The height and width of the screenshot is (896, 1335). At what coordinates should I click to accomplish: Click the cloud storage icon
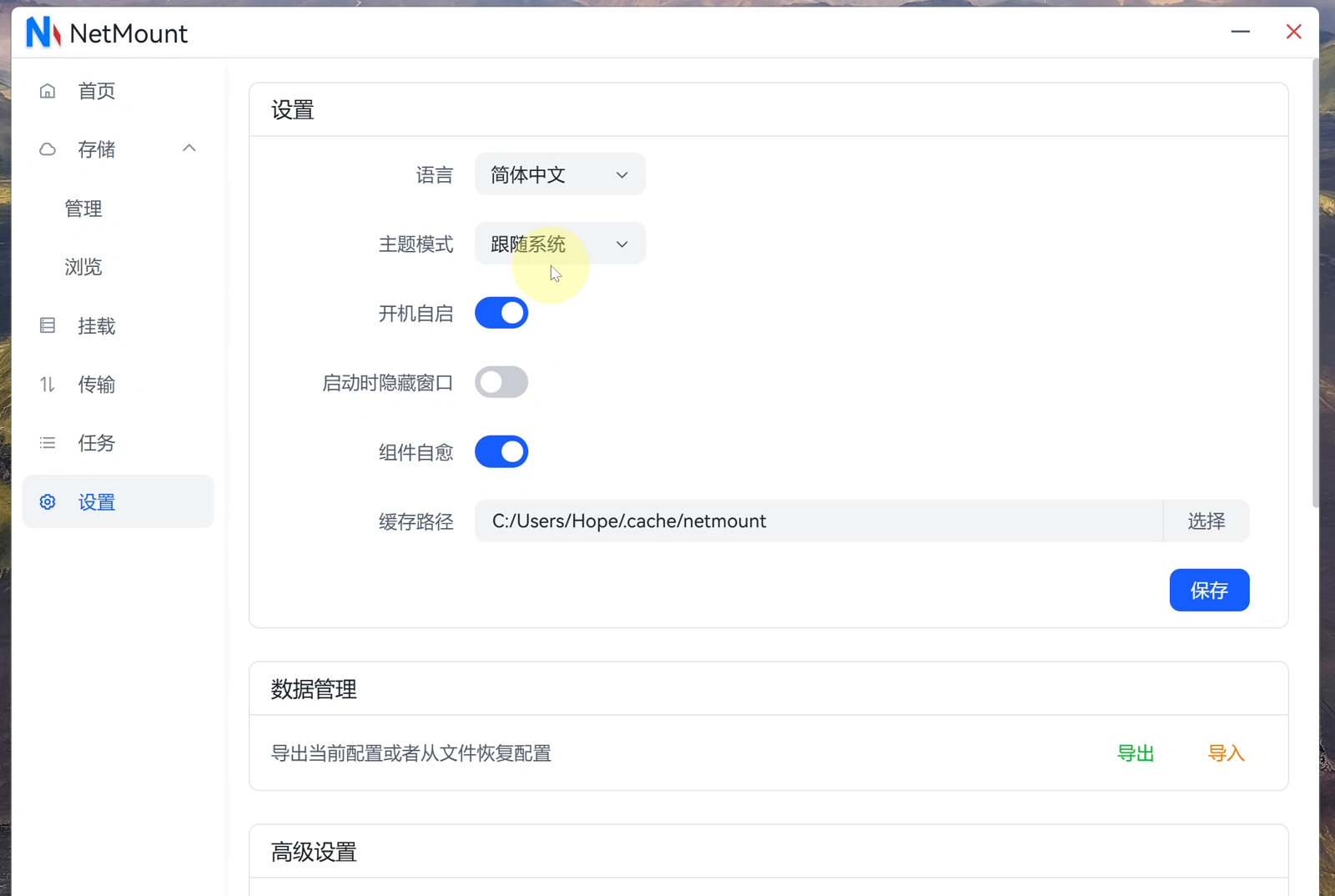[x=48, y=149]
